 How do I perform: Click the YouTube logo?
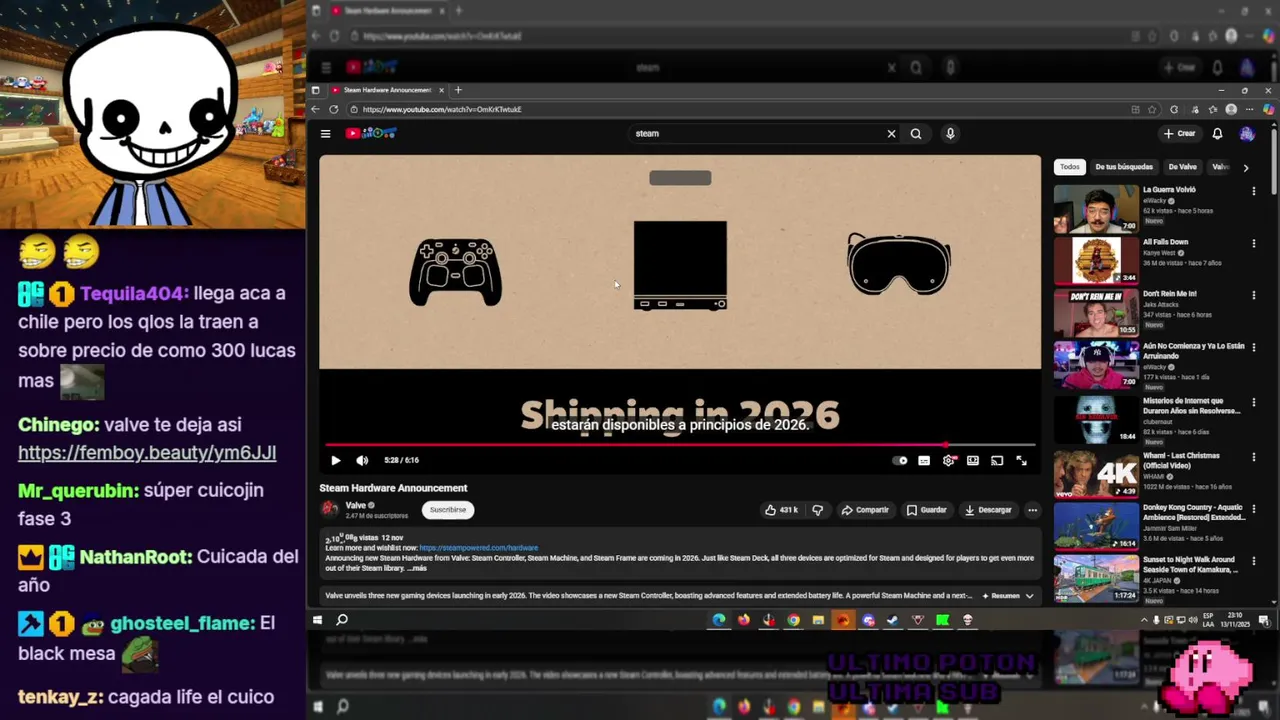pos(371,133)
